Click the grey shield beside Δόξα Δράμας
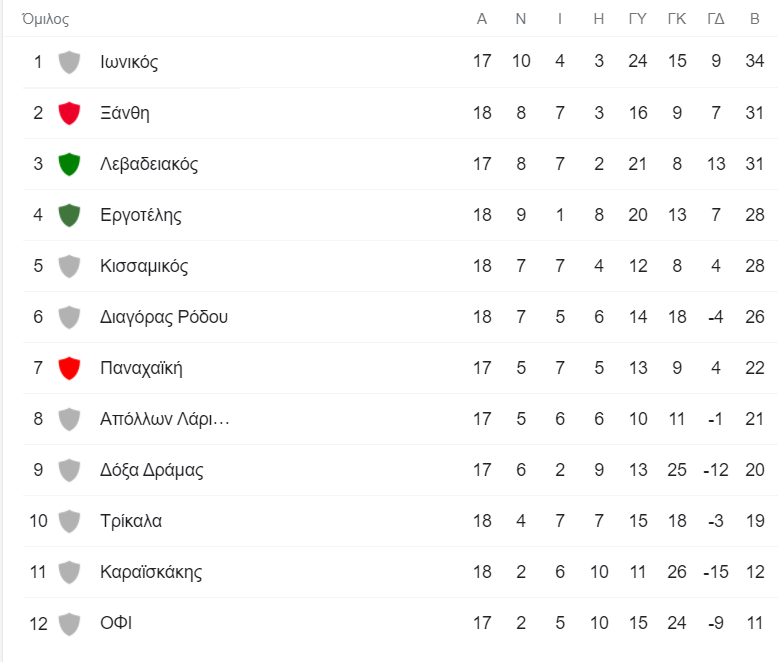The height and width of the screenshot is (662, 778). click(69, 470)
